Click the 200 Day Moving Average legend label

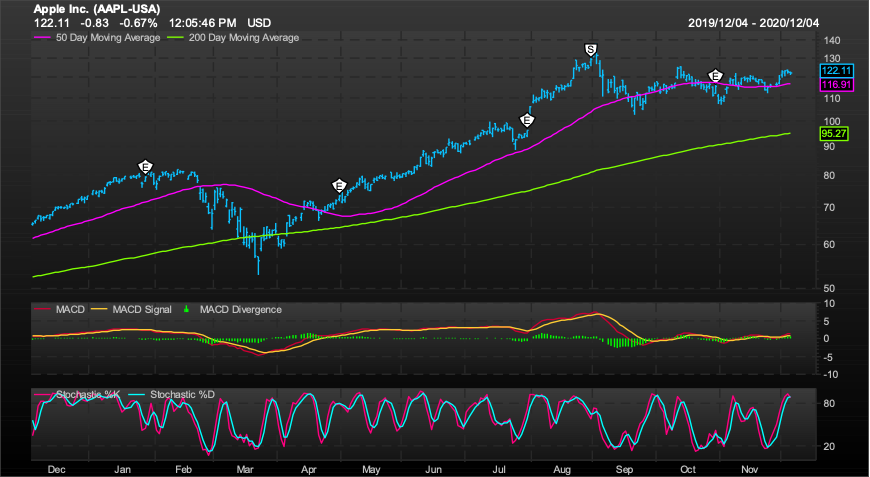(244, 38)
